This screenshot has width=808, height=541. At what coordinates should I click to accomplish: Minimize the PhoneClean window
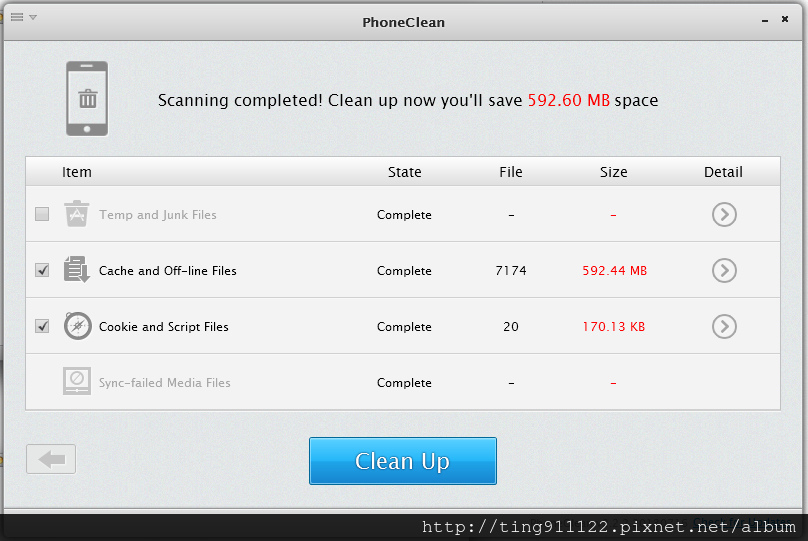click(x=765, y=21)
